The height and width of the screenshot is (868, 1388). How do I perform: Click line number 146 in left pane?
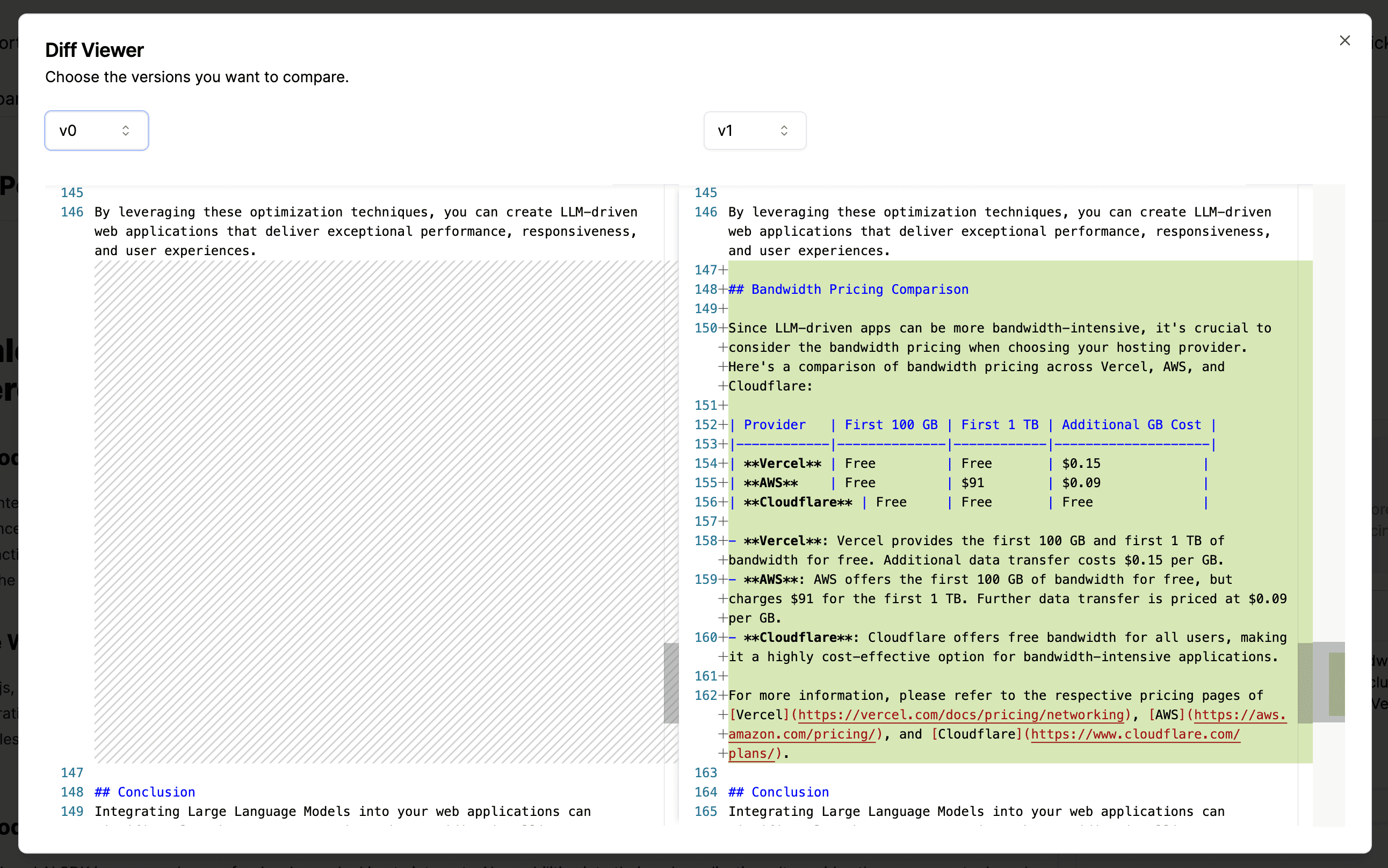[x=72, y=212]
